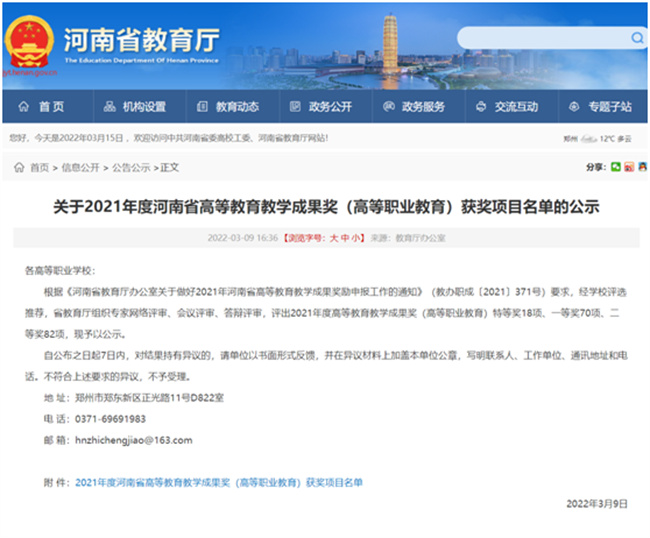Click the last share icon on the right
The width and height of the screenshot is (650, 538).
click(641, 167)
